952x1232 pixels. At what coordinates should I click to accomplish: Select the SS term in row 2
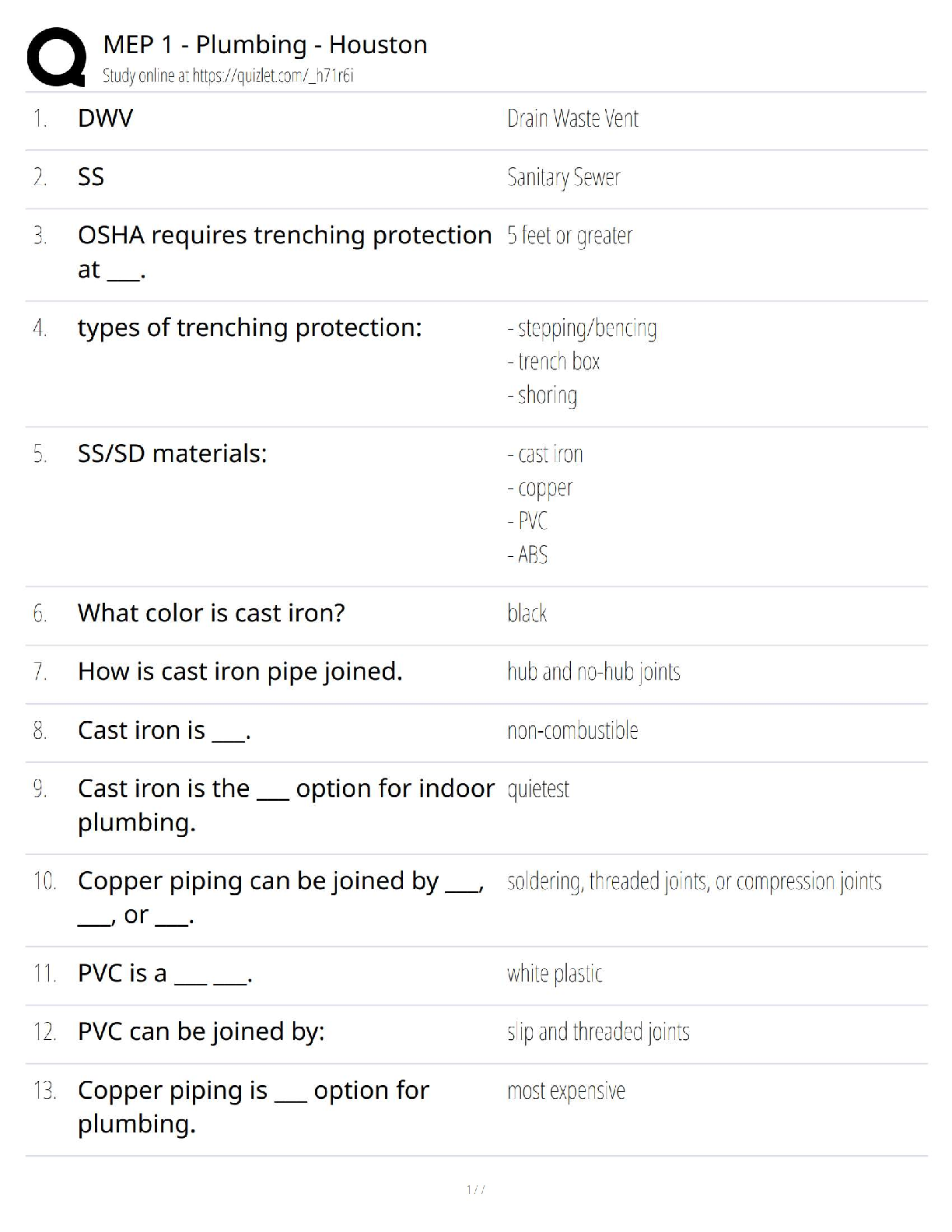91,177
